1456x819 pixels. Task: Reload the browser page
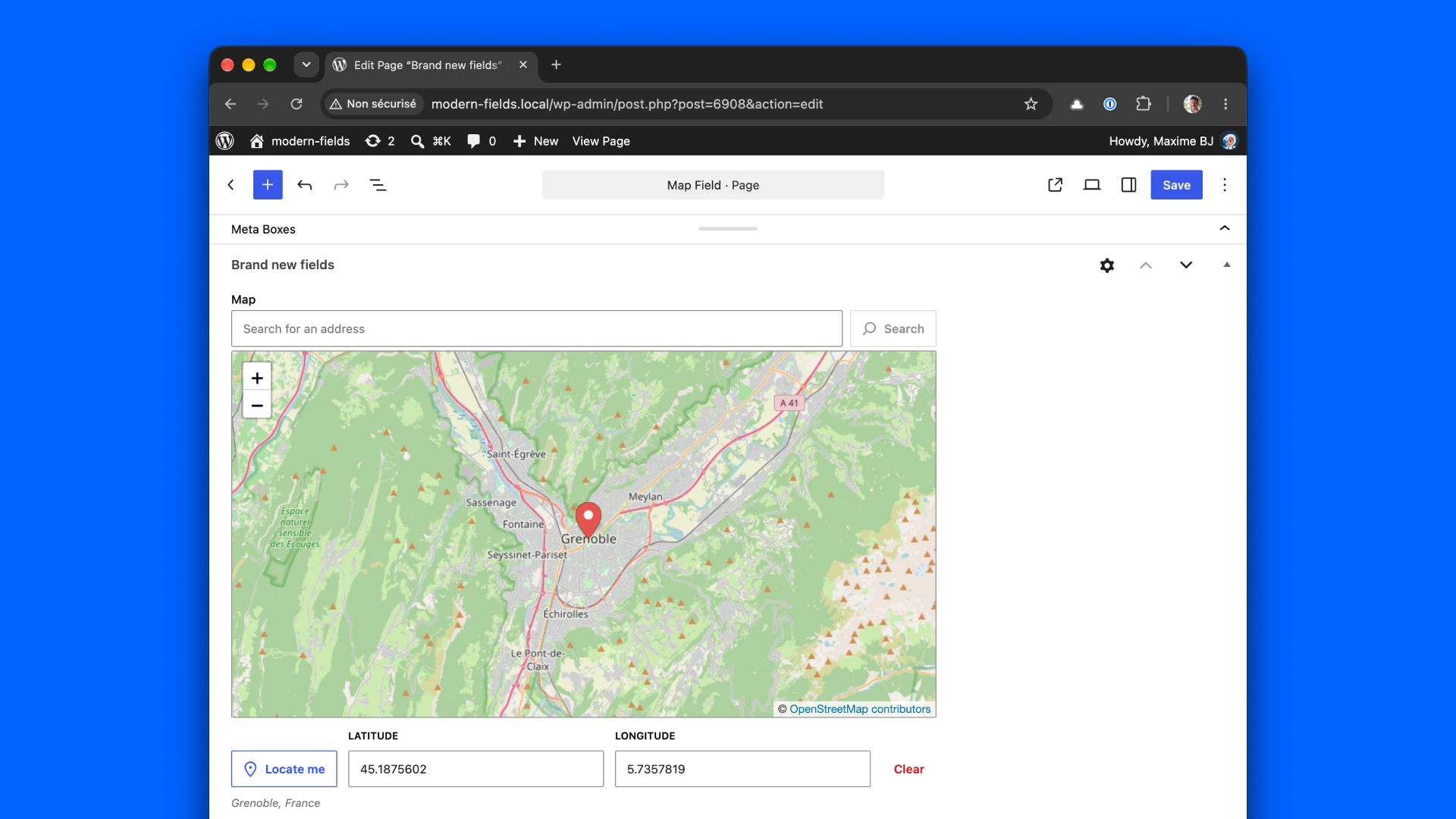pyautogui.click(x=297, y=104)
